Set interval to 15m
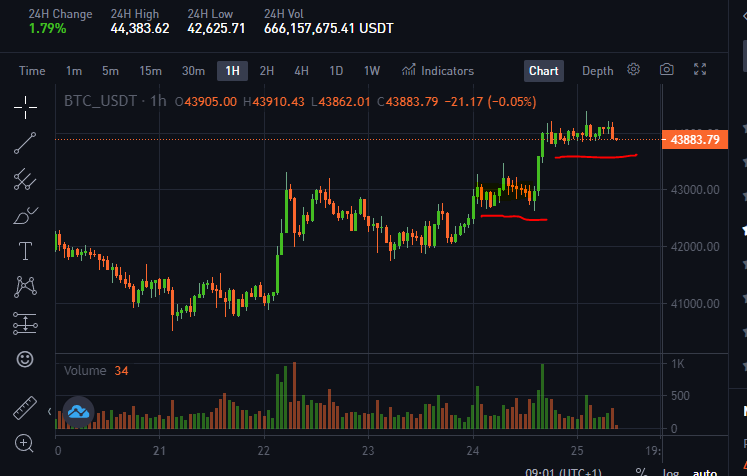The height and width of the screenshot is (476, 747). 151,71
